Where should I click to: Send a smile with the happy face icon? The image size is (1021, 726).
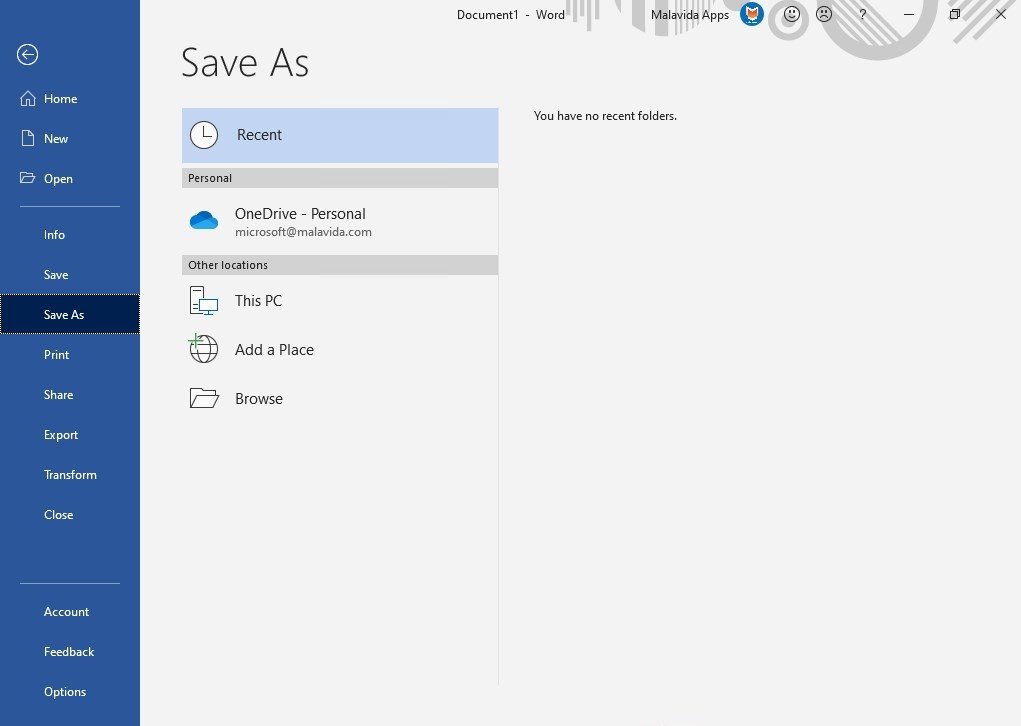pos(791,14)
